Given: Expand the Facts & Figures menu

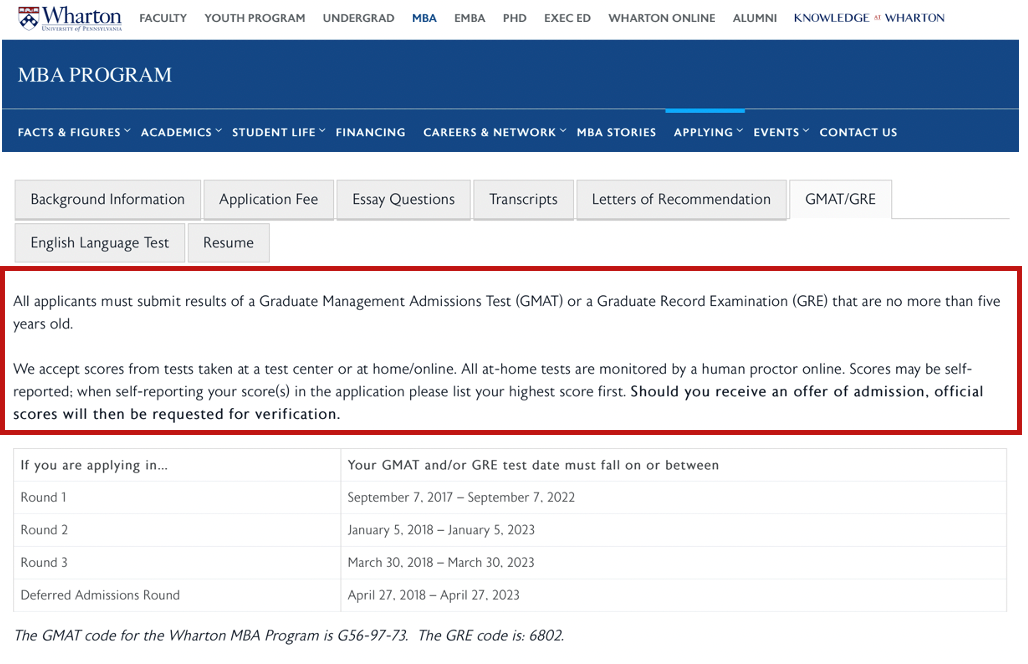Looking at the screenshot, I should (x=74, y=132).
